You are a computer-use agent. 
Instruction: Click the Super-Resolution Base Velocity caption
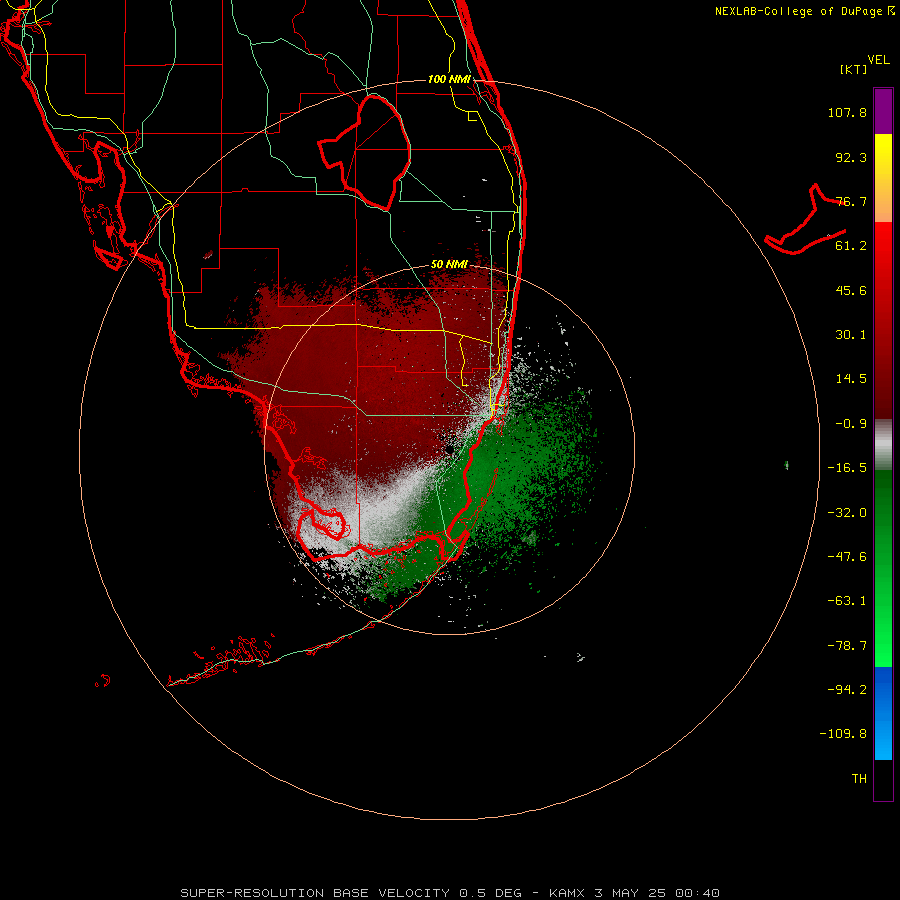(x=450, y=893)
